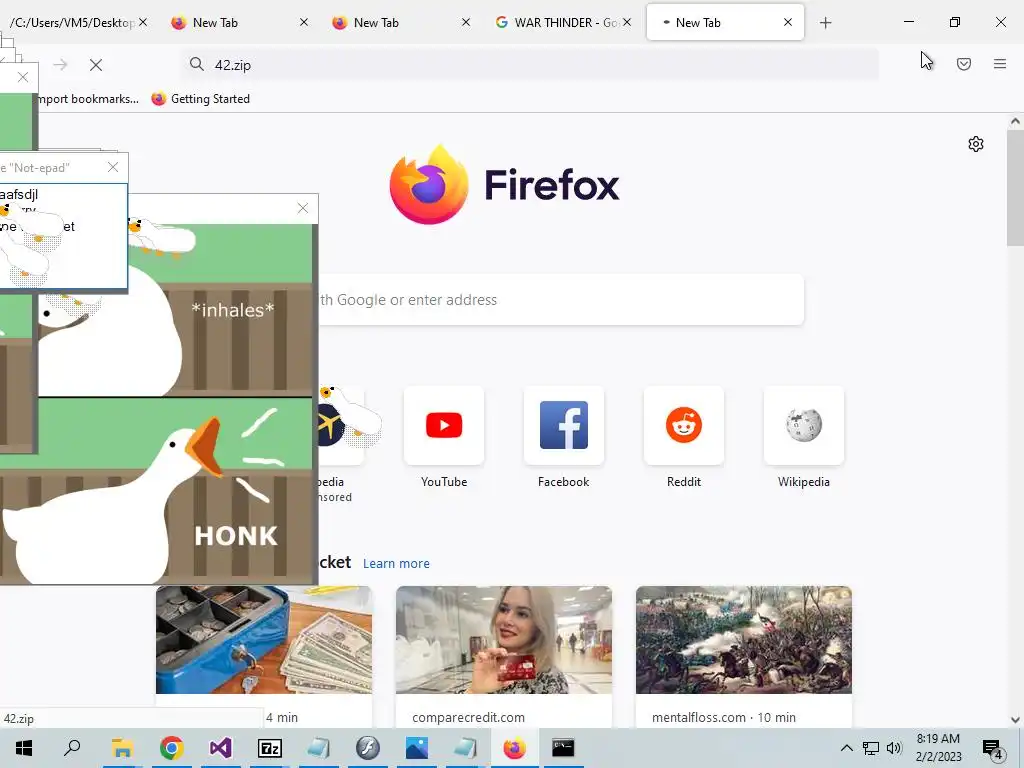Open the network status tray icon
This screenshot has width=1024, height=768.
(x=871, y=748)
